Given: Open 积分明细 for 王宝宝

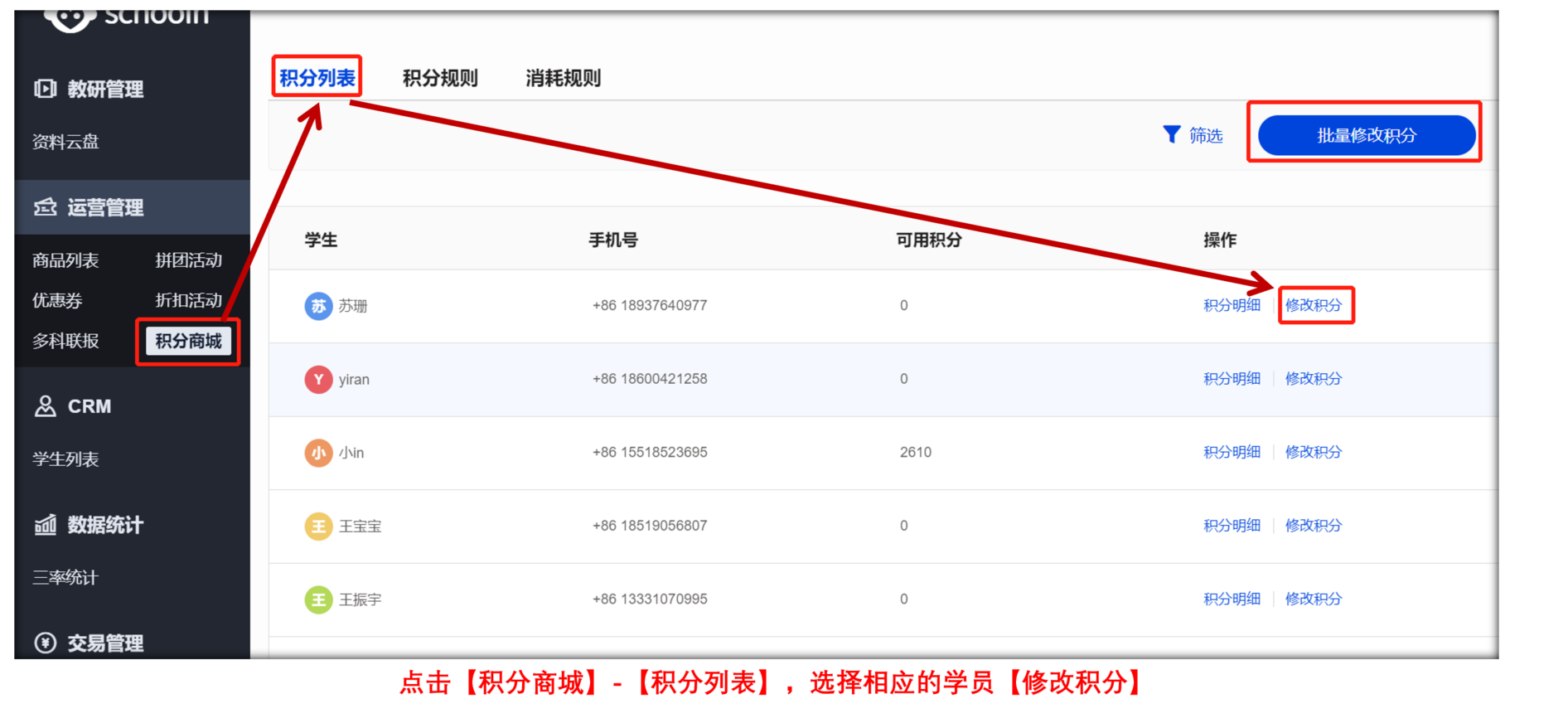Looking at the screenshot, I should click(1232, 526).
